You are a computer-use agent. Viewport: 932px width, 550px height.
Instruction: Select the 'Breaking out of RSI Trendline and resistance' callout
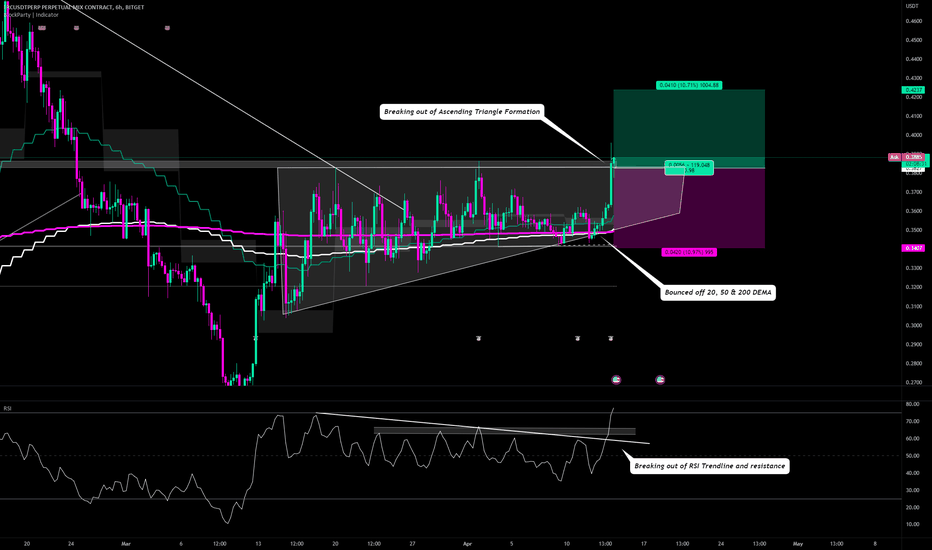click(710, 466)
